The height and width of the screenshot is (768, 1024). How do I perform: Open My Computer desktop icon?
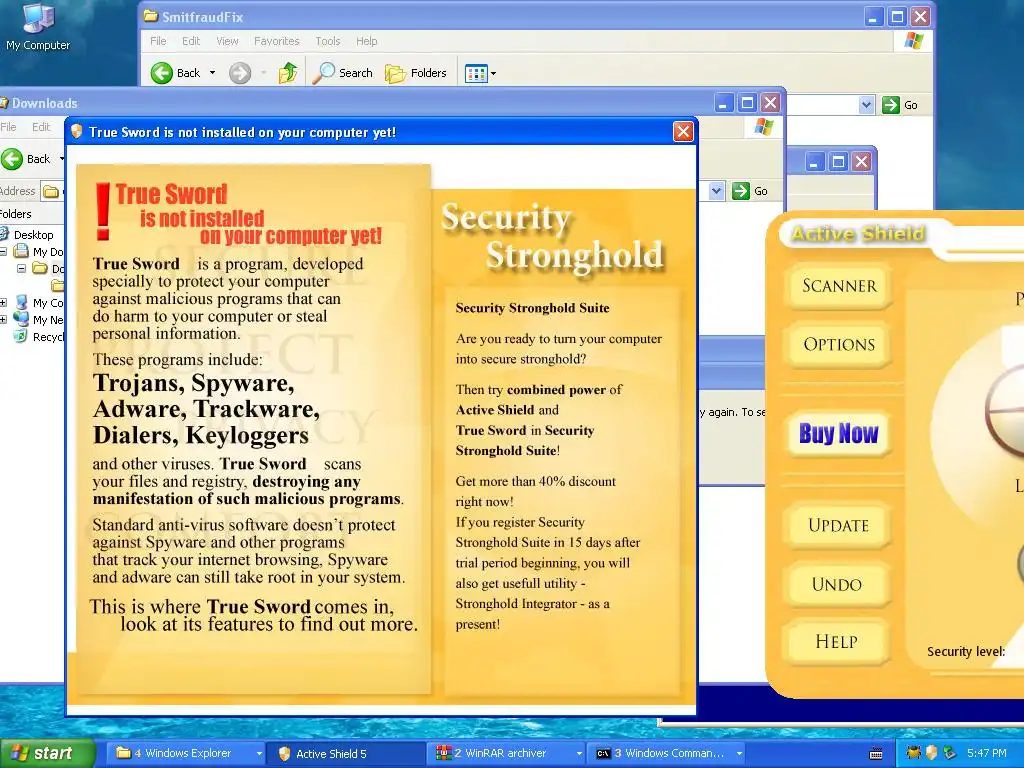(x=38, y=27)
